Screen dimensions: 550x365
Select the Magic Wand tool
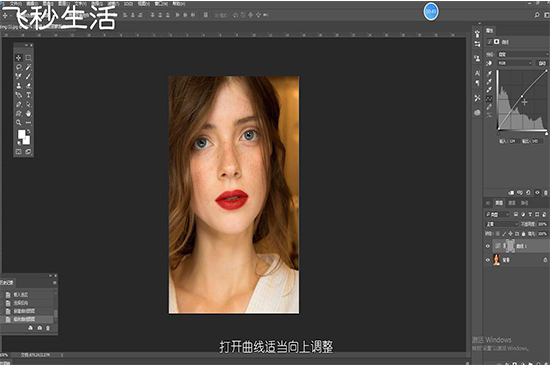pos(28,67)
